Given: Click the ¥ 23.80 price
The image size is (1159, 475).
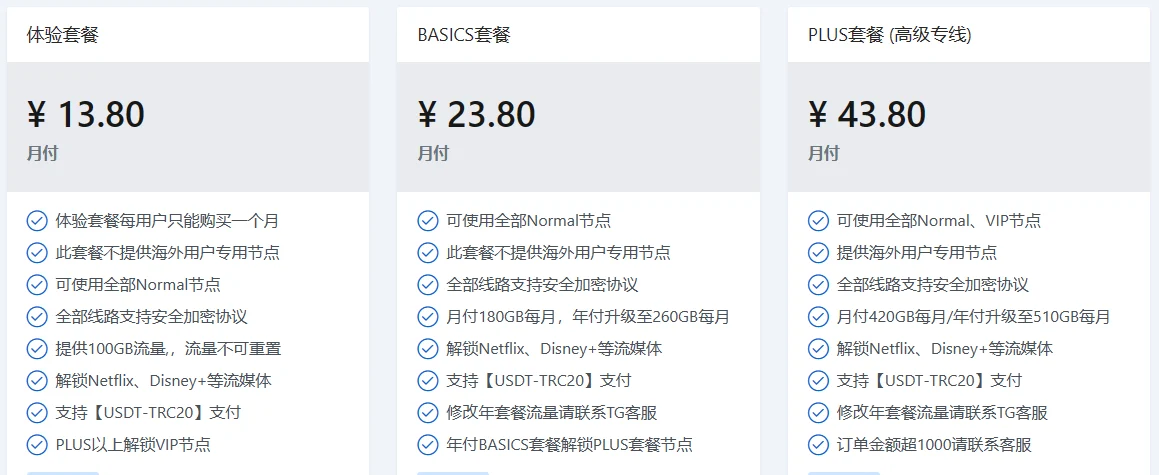Looking at the screenshot, I should pos(476,115).
